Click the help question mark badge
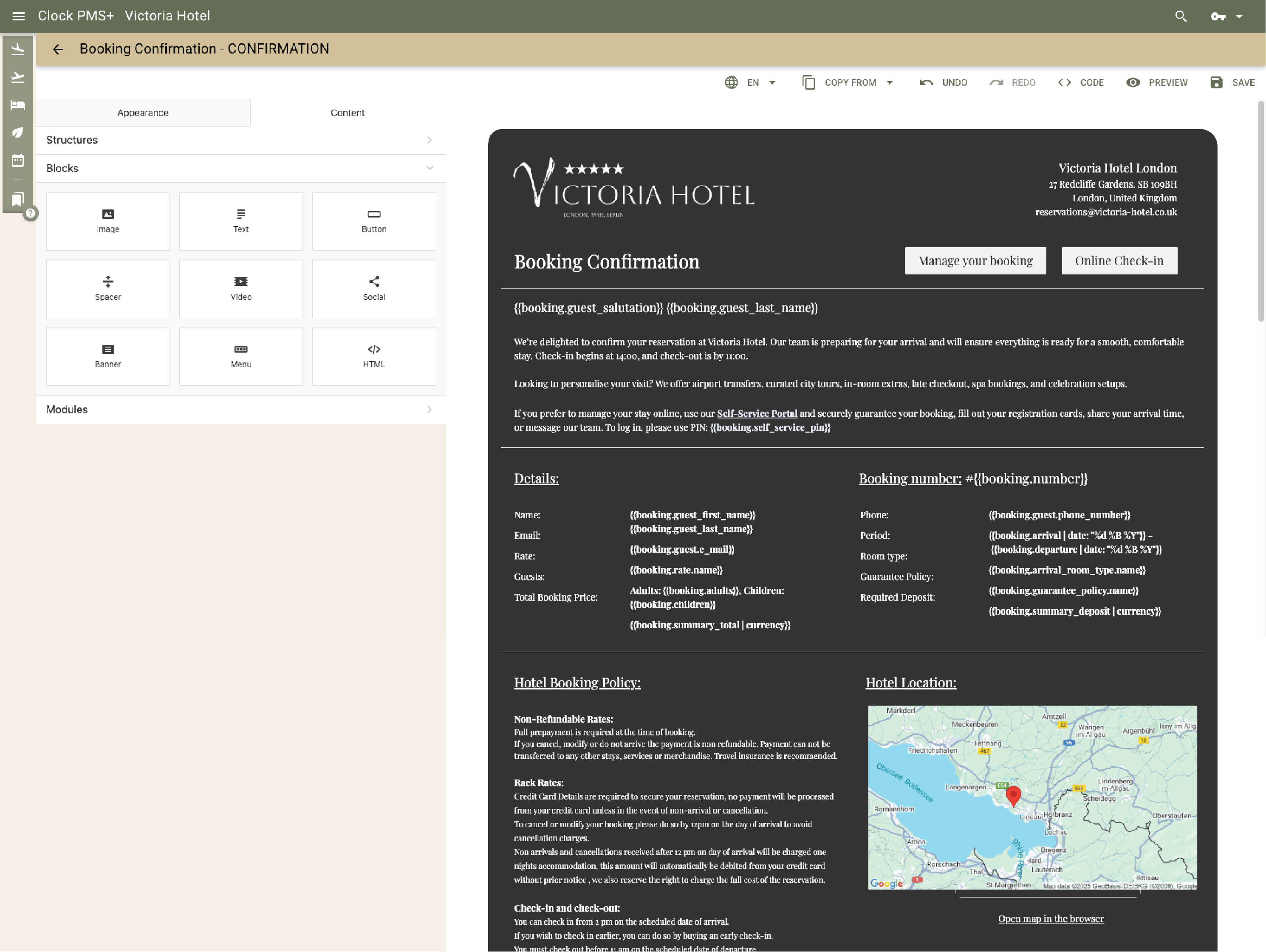Image resolution: width=1266 pixels, height=952 pixels. point(31,214)
